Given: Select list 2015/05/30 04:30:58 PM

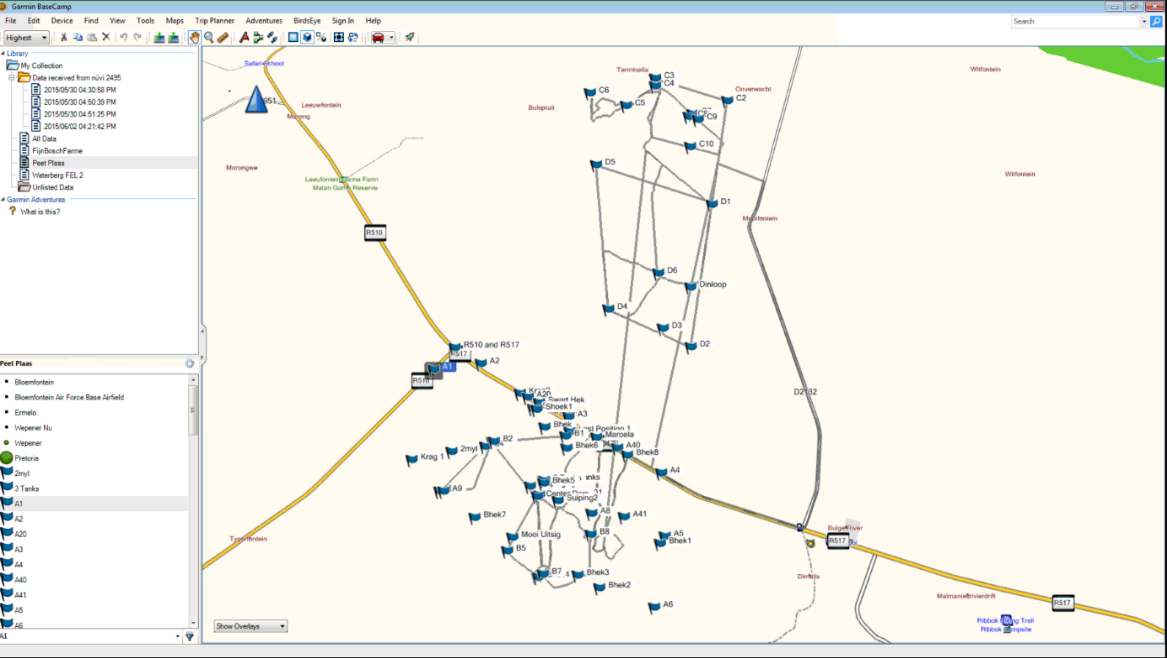Looking at the screenshot, I should (80, 90).
